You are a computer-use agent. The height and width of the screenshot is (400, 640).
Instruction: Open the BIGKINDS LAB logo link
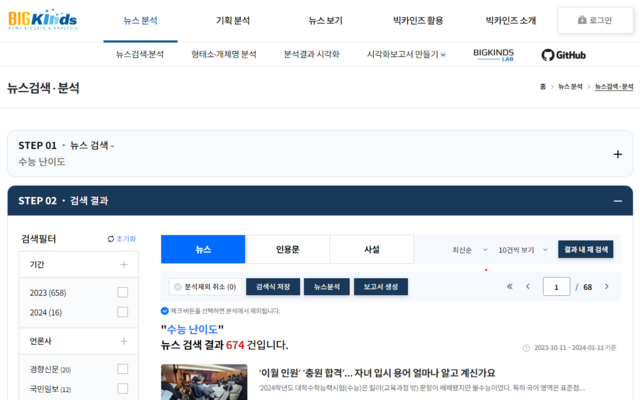coord(493,55)
